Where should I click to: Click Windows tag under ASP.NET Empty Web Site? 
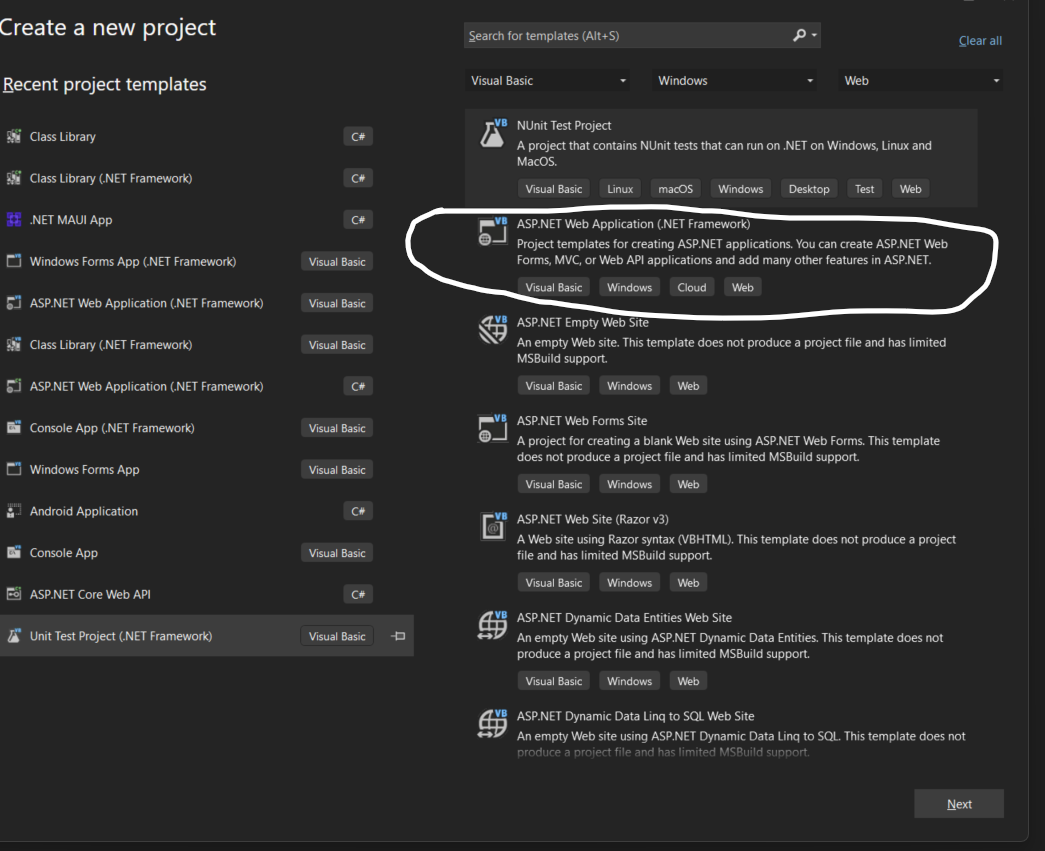click(629, 386)
